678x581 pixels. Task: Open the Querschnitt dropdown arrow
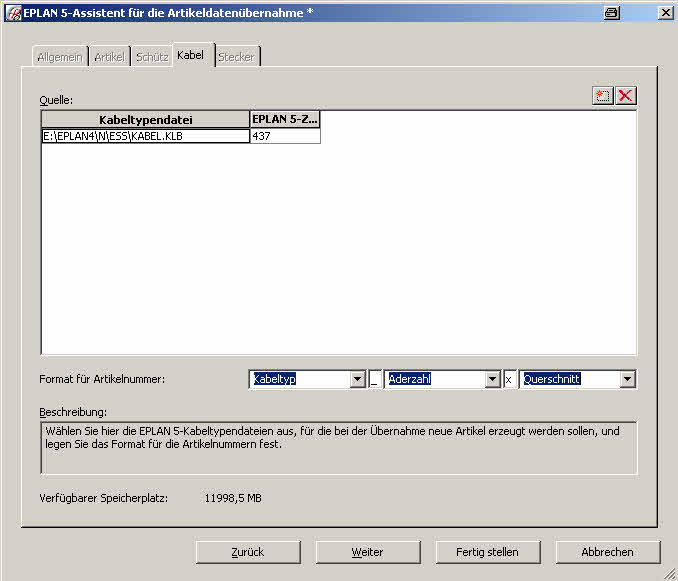point(627,380)
